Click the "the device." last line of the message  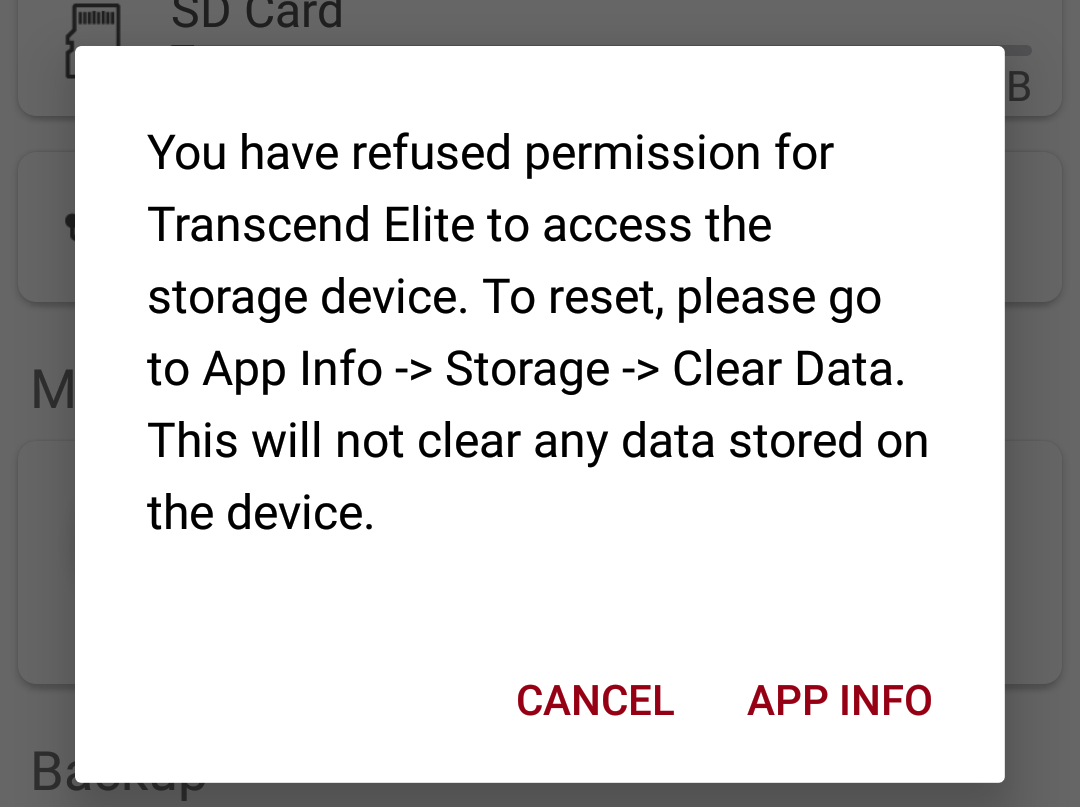tap(260, 514)
